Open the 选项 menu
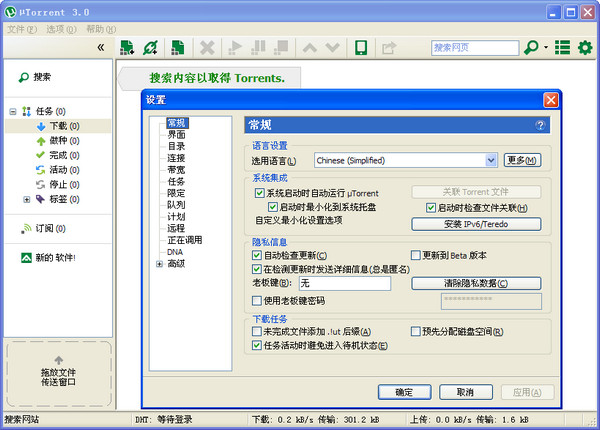This screenshot has height=430, width=600. click(x=62, y=29)
